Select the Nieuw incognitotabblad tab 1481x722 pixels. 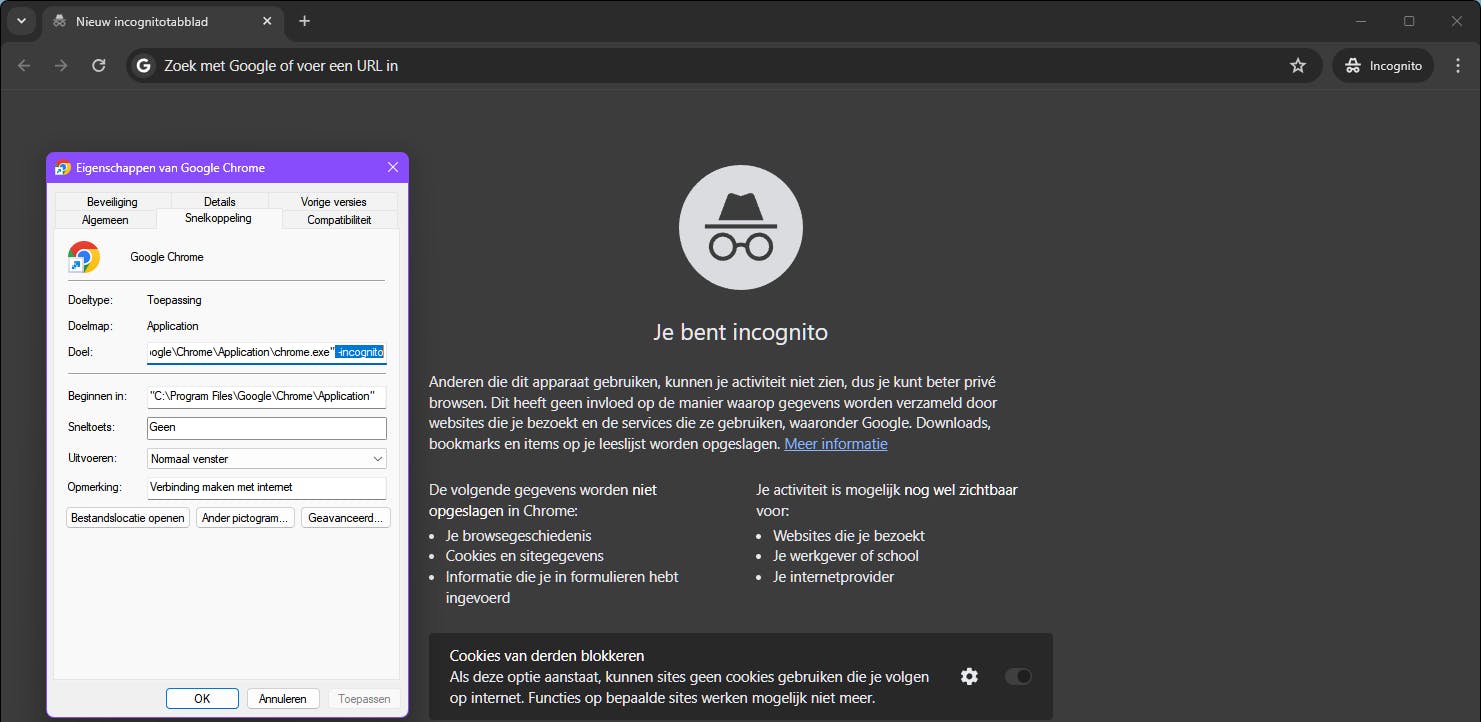[x=163, y=21]
